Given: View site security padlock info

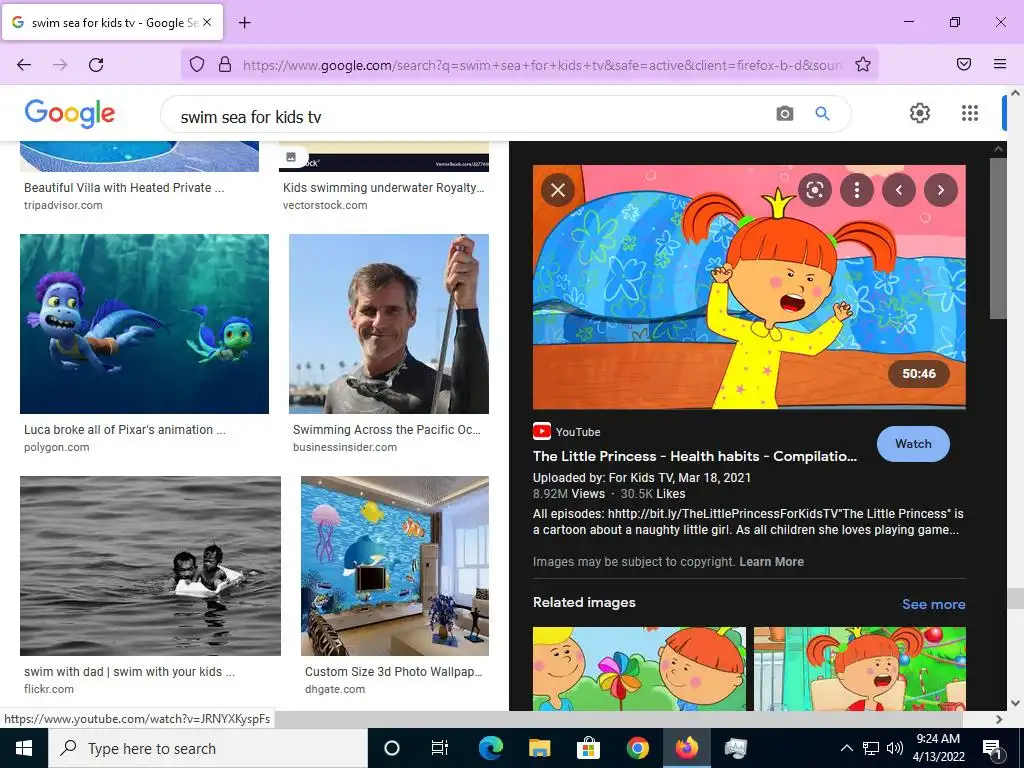Looking at the screenshot, I should pos(225,65).
